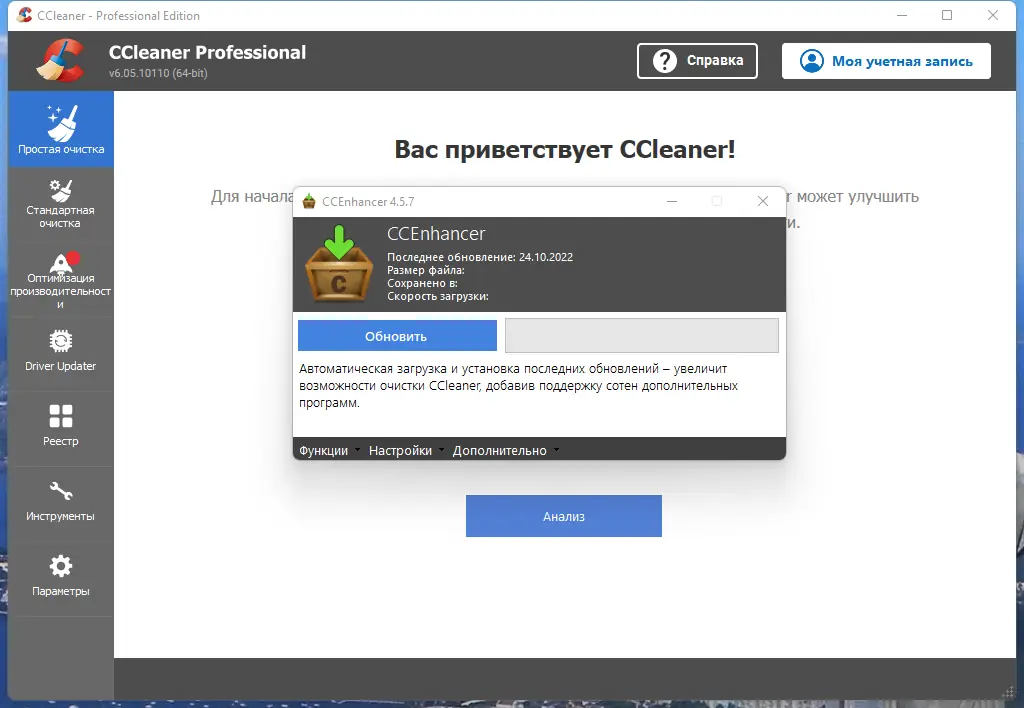The width and height of the screenshot is (1024, 708).
Task: Click the CCleaner window resize grip
Action: [x=1009, y=692]
